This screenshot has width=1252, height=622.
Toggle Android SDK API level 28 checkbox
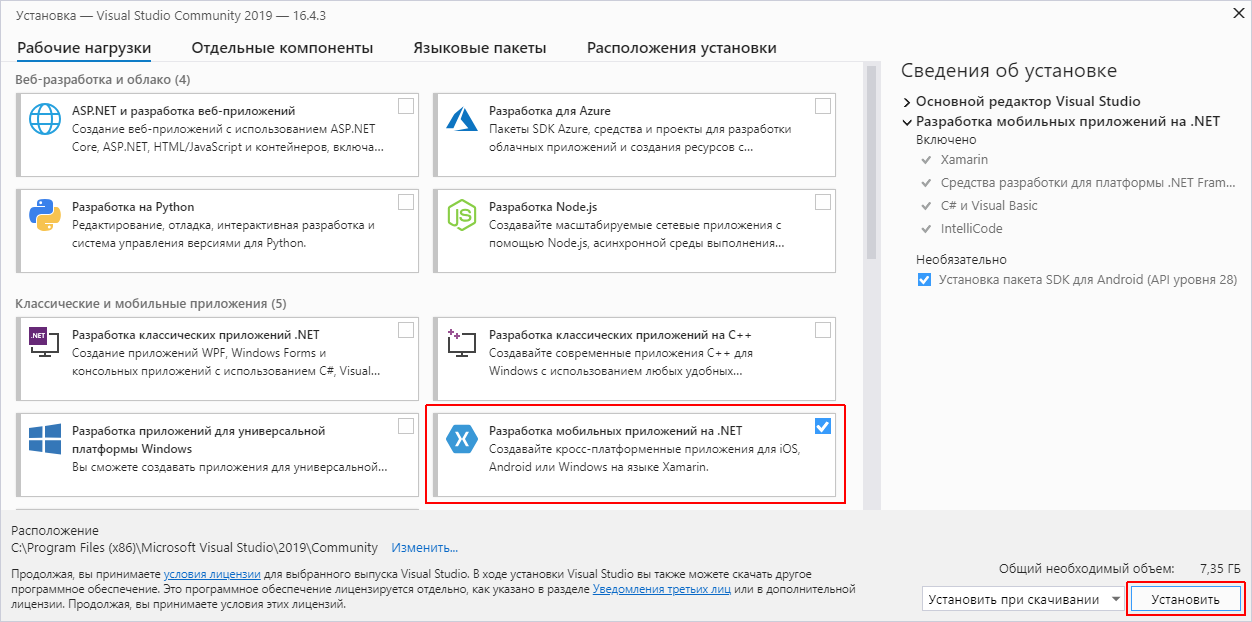924,280
